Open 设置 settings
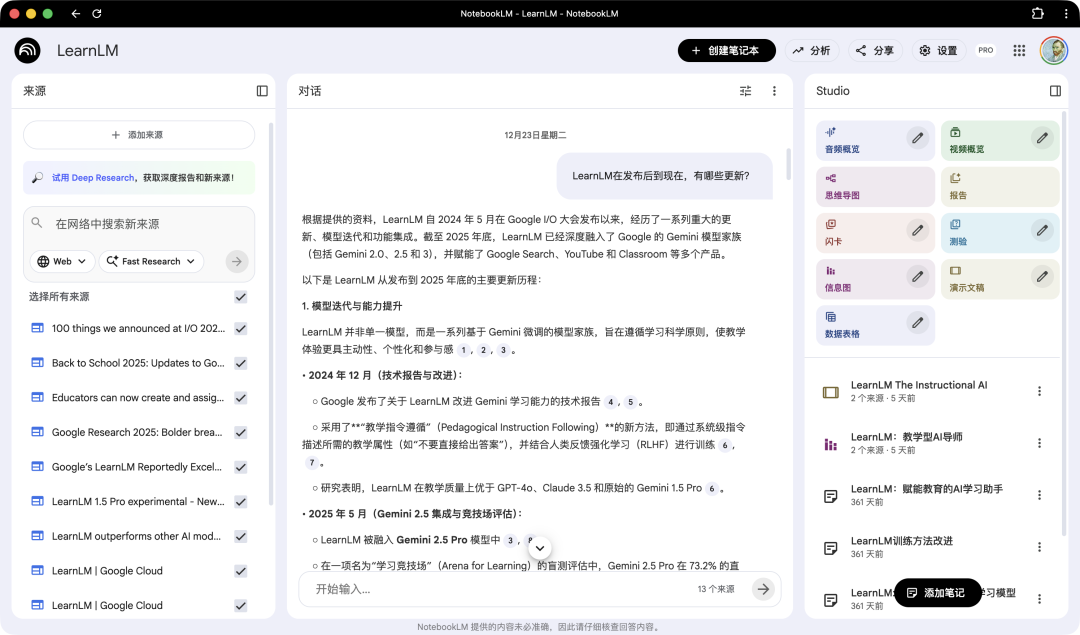1080x635 pixels. coord(939,50)
